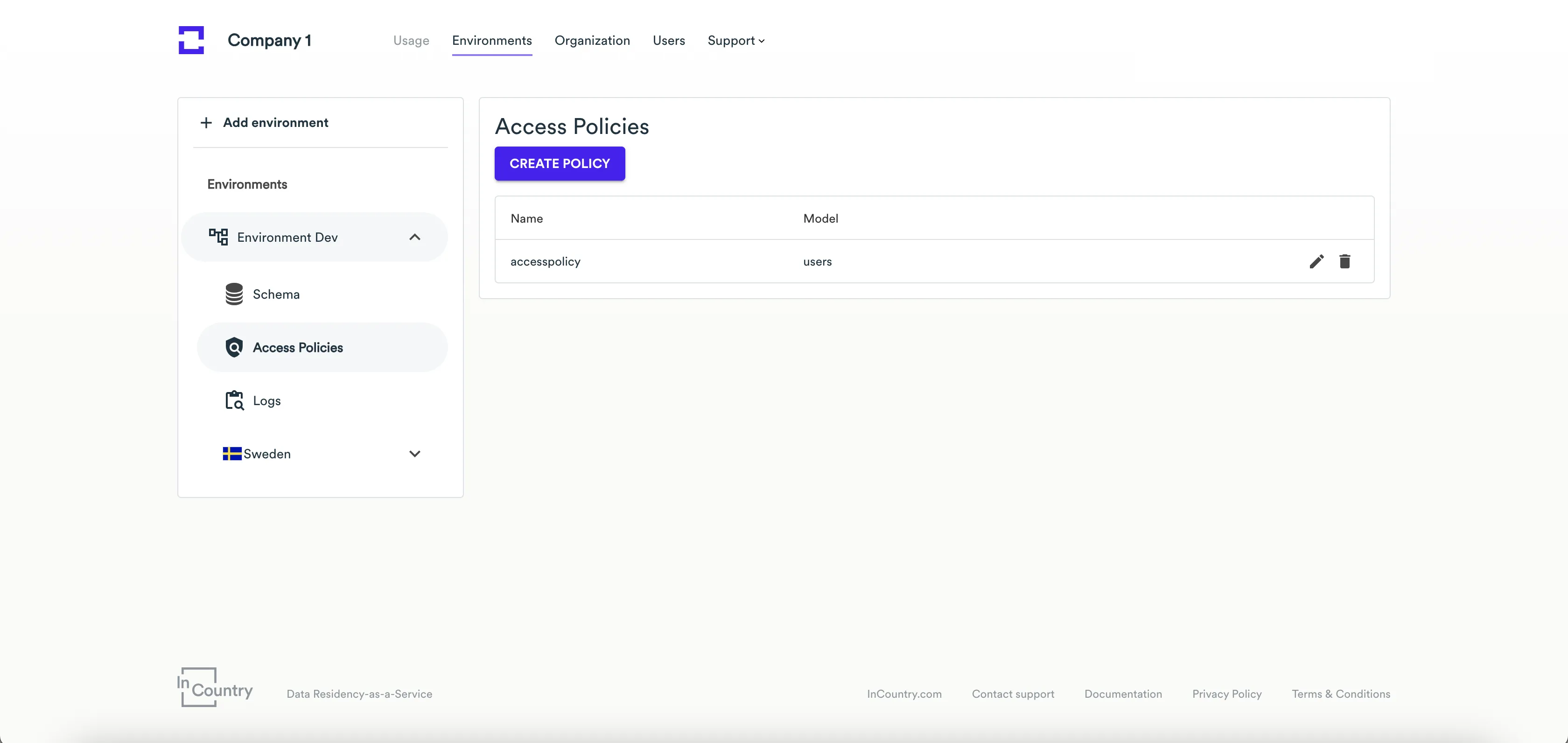Click the plus icon beside Add environment
This screenshot has width=1568, height=743.
(206, 123)
